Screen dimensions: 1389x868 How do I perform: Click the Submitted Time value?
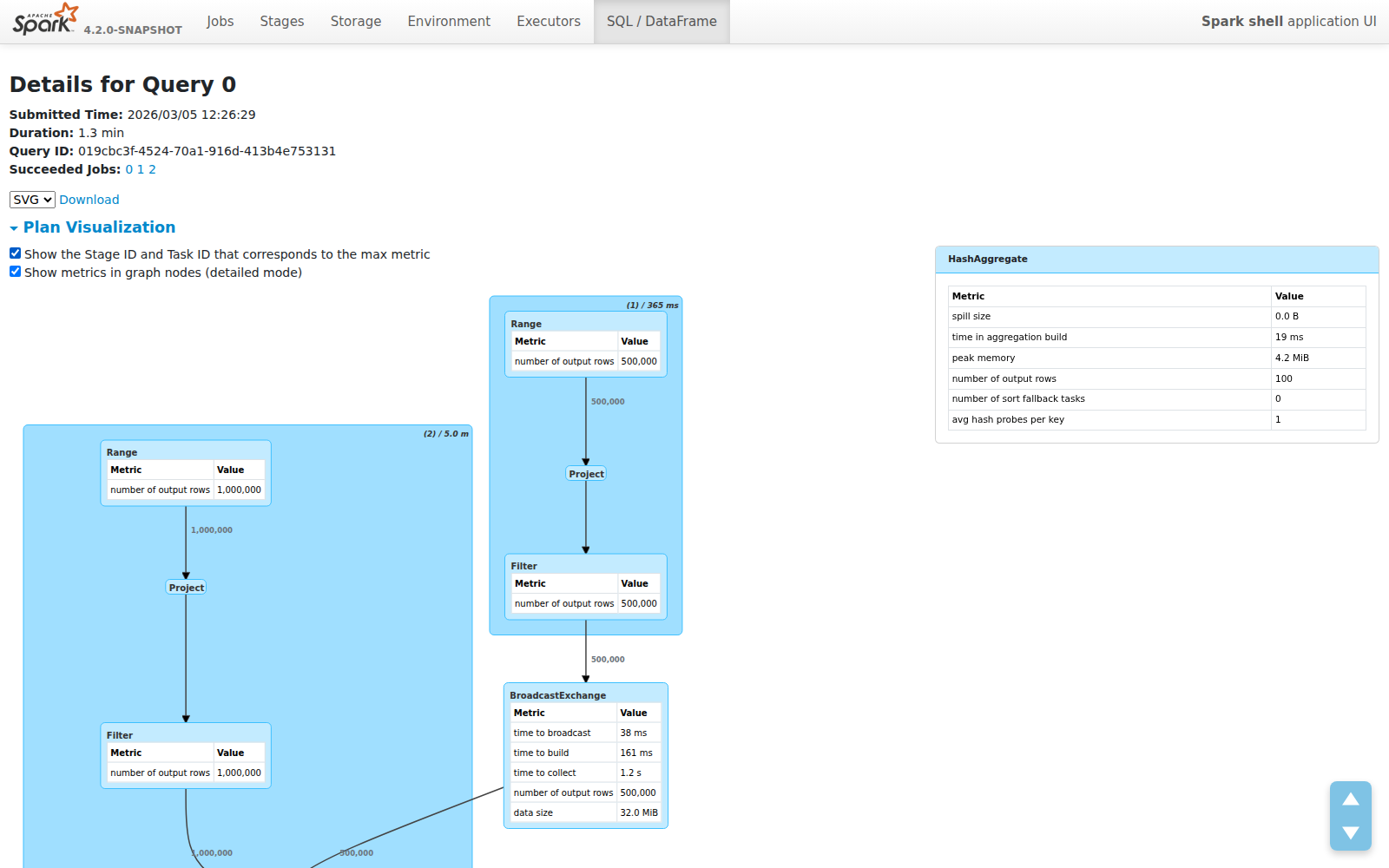point(191,115)
